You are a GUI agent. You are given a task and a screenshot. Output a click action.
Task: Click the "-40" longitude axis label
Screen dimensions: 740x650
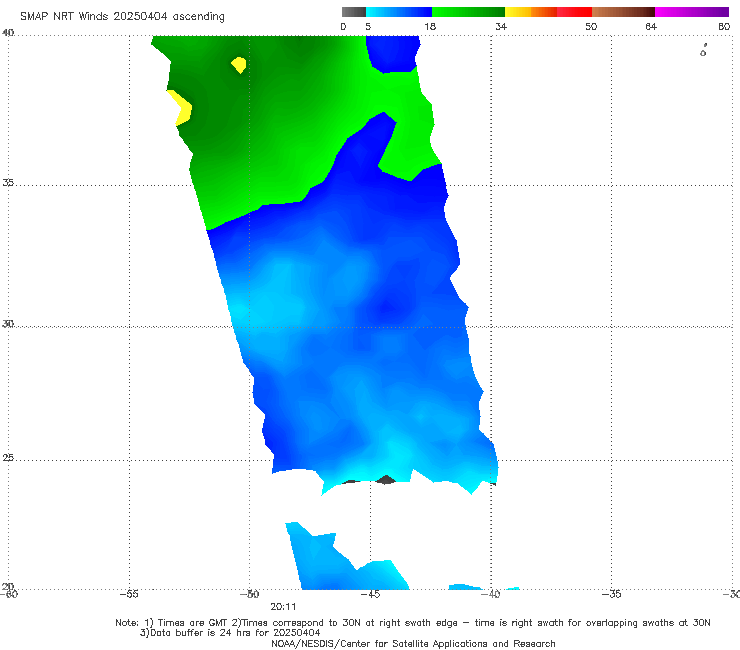[x=491, y=594]
